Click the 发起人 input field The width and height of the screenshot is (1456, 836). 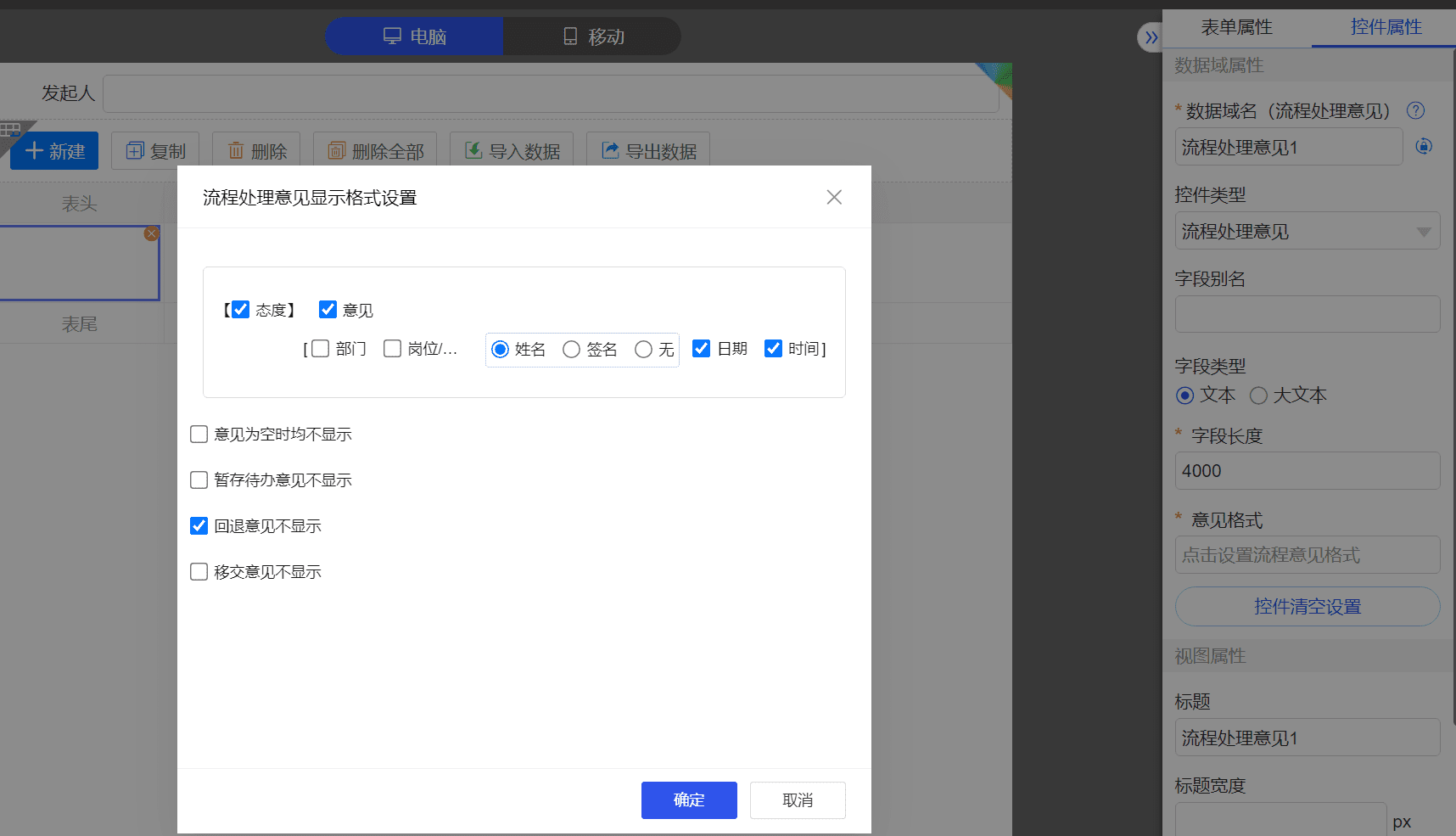coord(551,93)
